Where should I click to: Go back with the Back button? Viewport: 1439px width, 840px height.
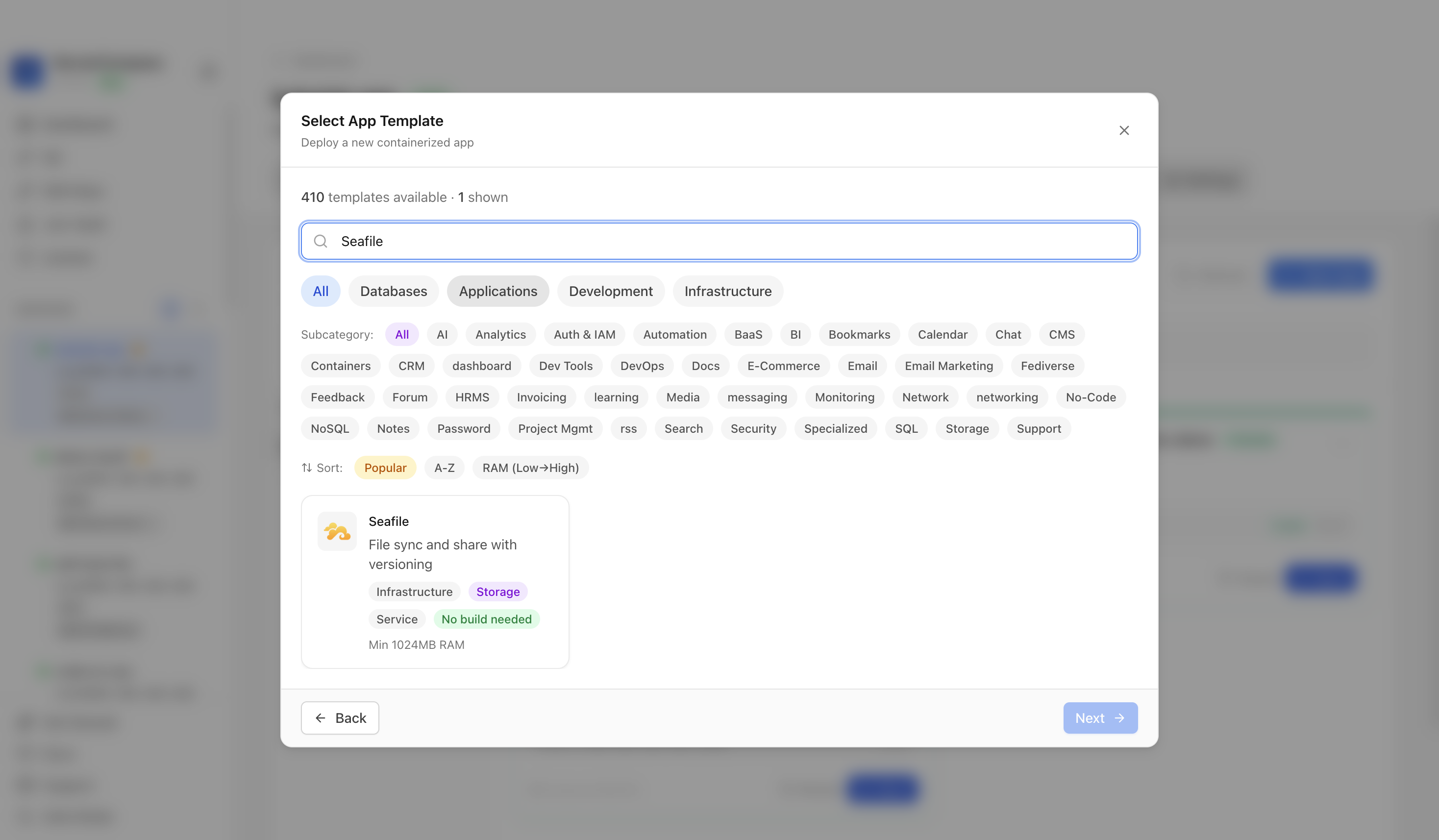coord(340,718)
